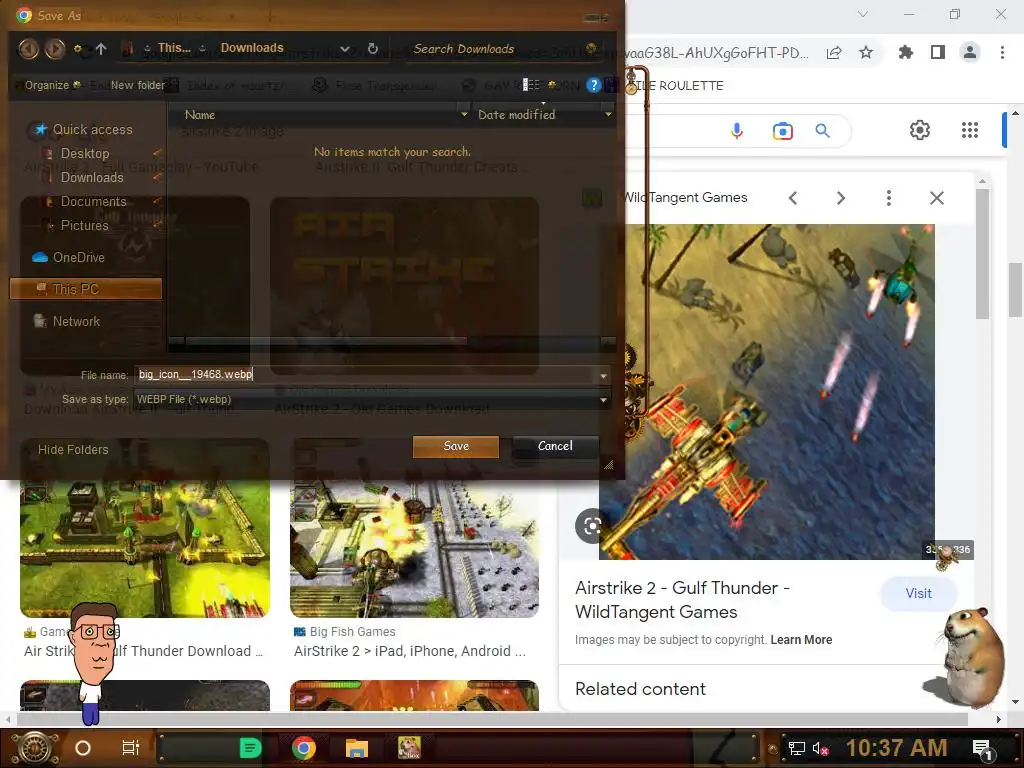
Task: Share this page icon in Chrome
Action: click(834, 53)
